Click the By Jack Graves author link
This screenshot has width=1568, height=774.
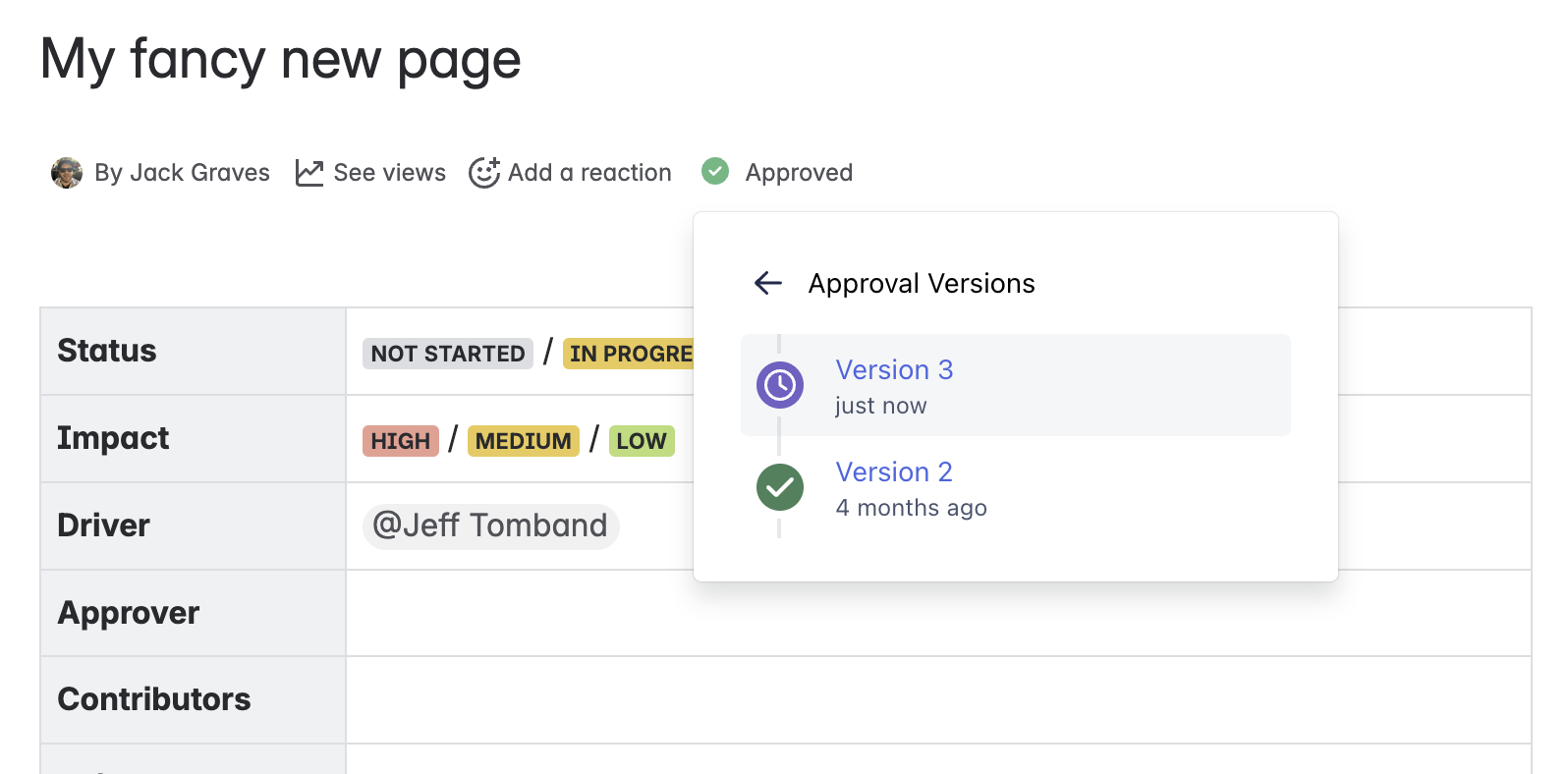pos(182,173)
